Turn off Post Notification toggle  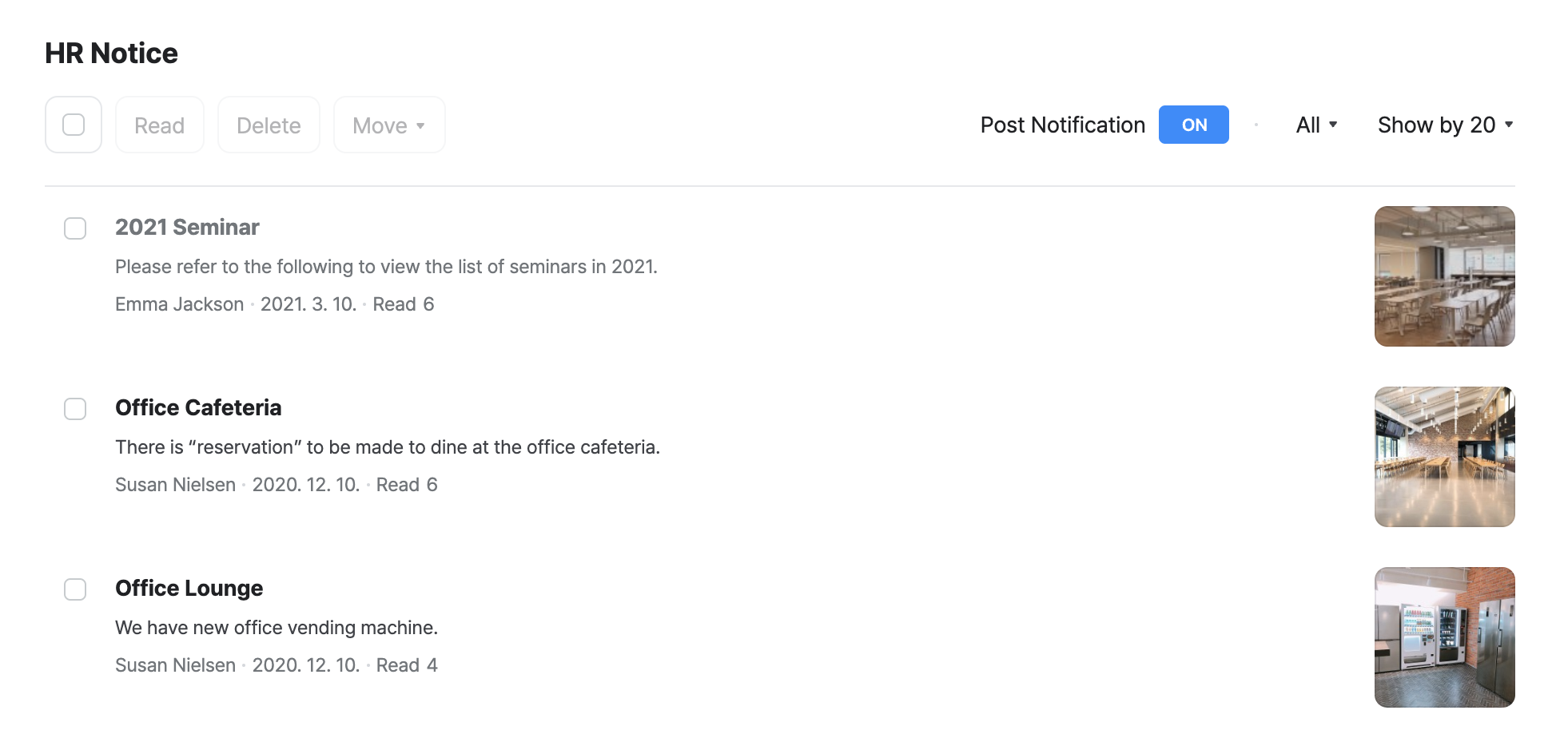[1193, 125]
